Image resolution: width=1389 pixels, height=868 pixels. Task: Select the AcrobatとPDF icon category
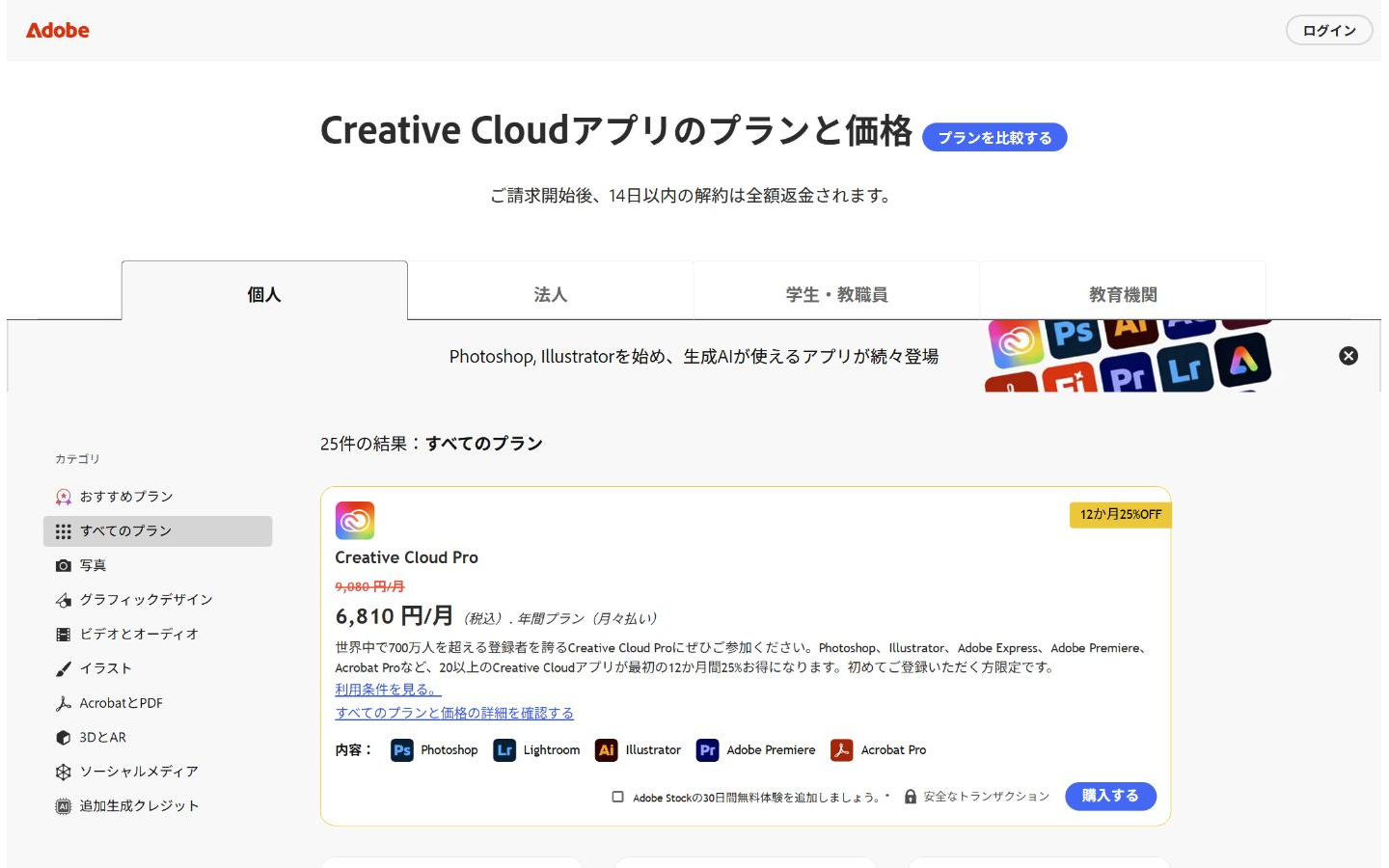click(64, 703)
